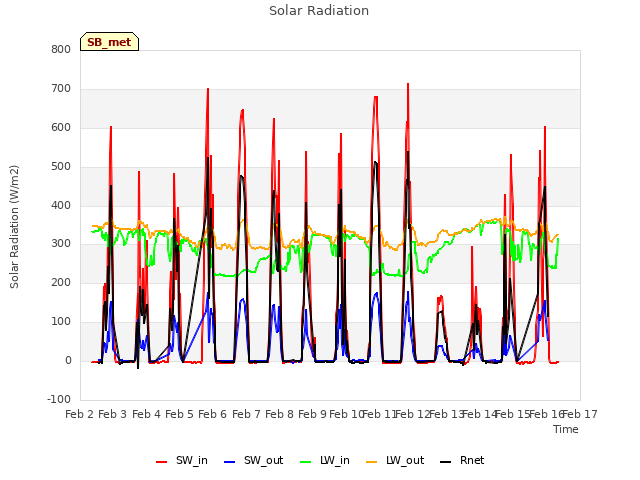Click blue SW_out legend color marker
This screenshot has height=480, width=640.
[230, 462]
